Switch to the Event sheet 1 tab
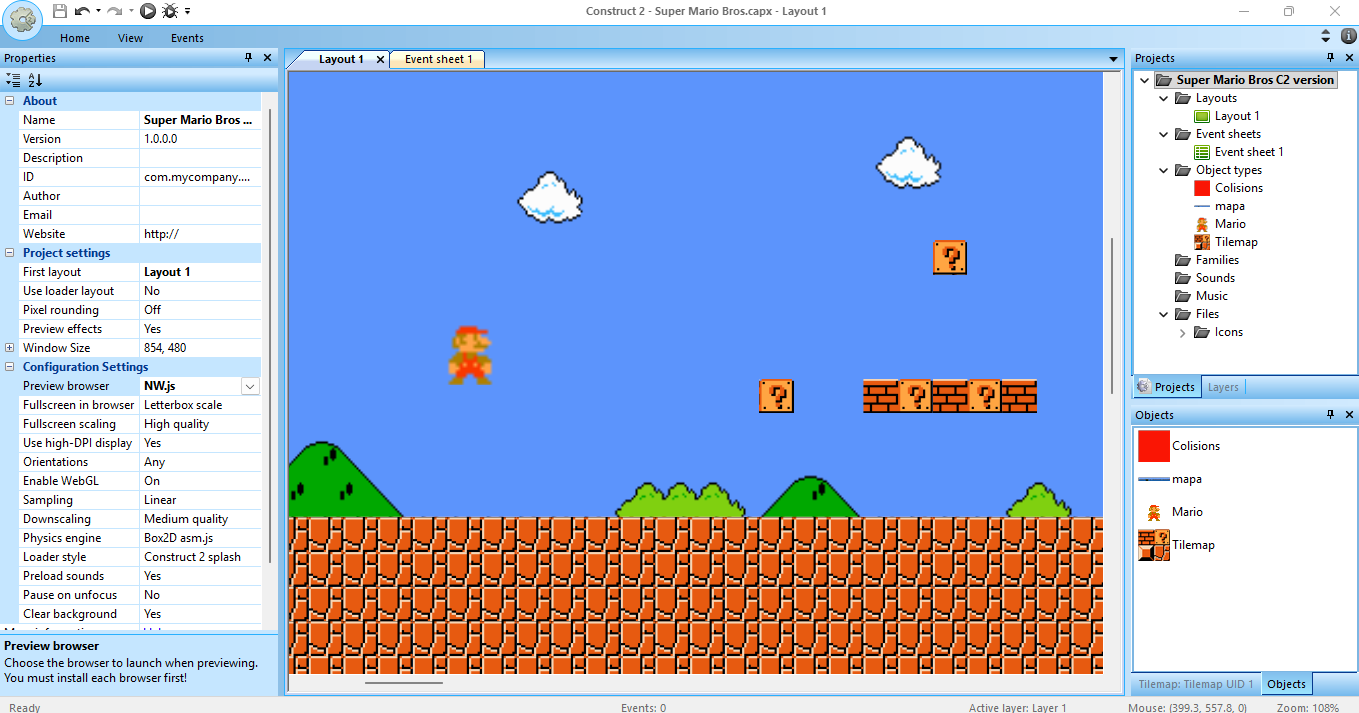The image size is (1359, 713). 438,59
